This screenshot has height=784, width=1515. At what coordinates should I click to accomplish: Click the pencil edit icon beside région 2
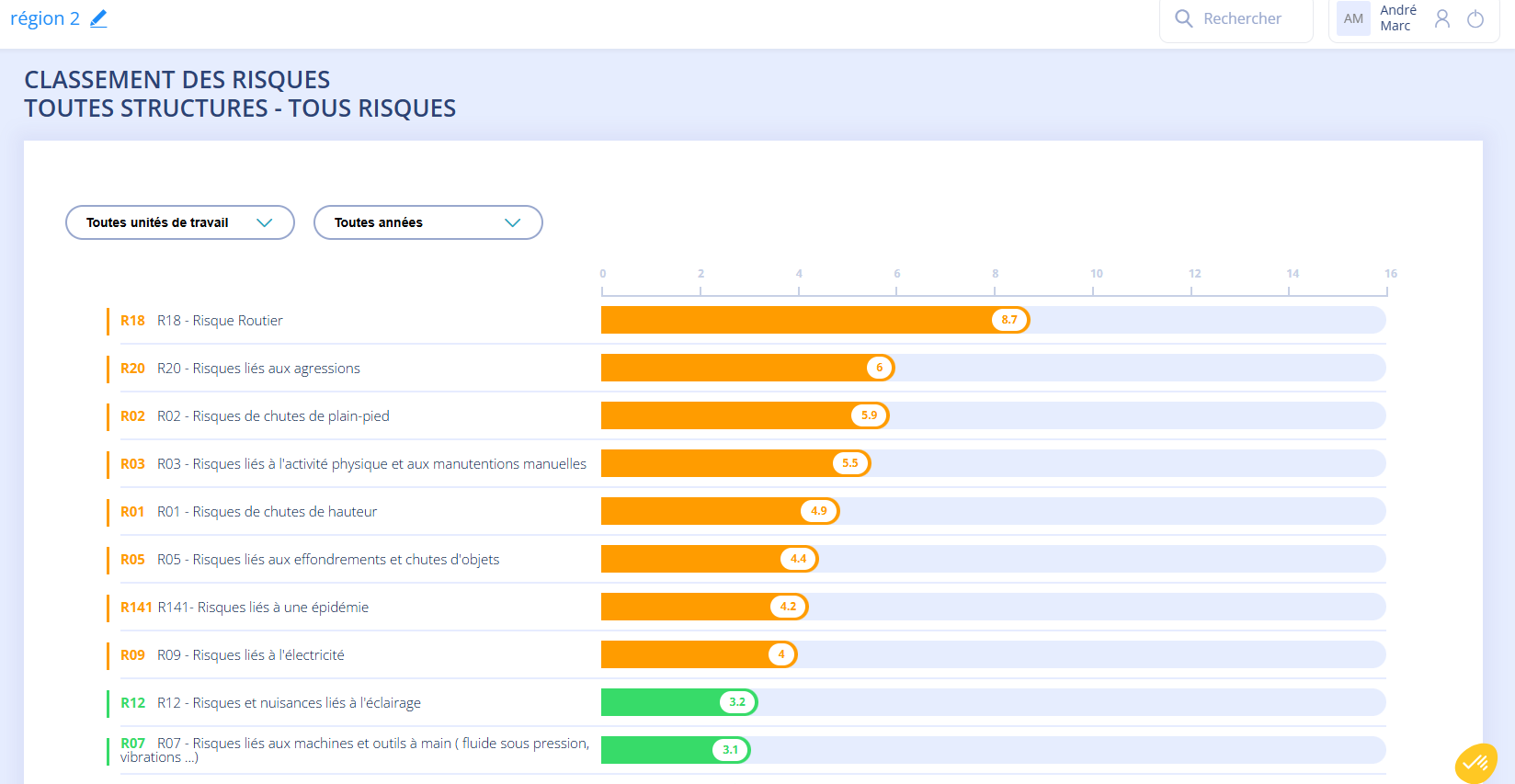[x=98, y=18]
